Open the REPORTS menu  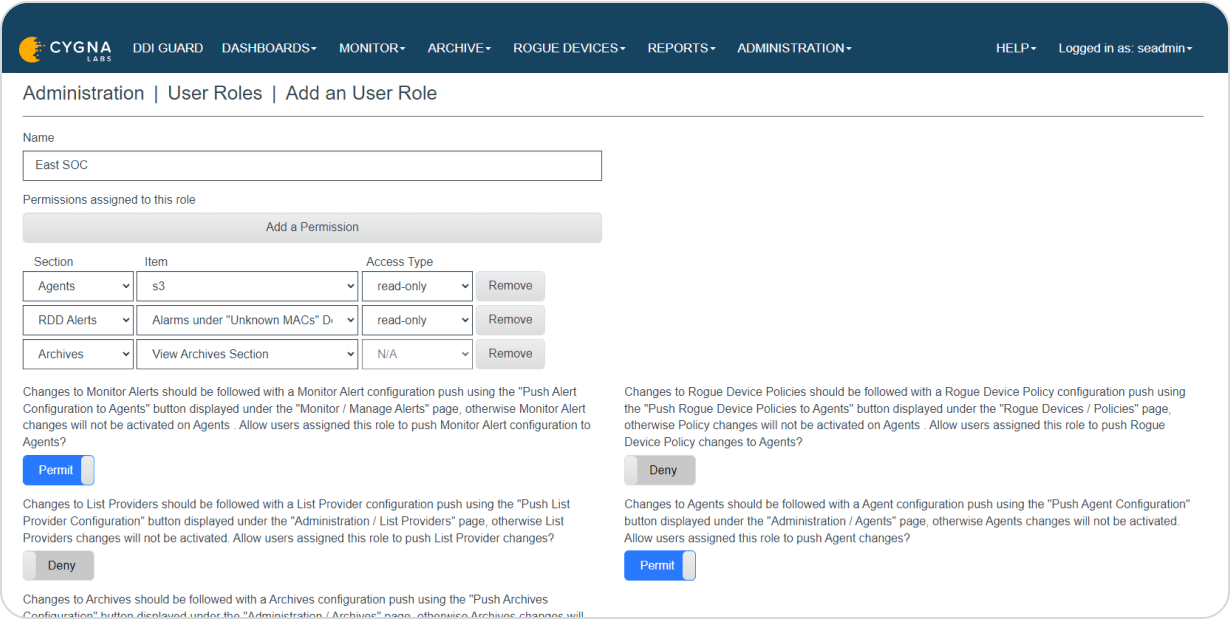pos(681,47)
